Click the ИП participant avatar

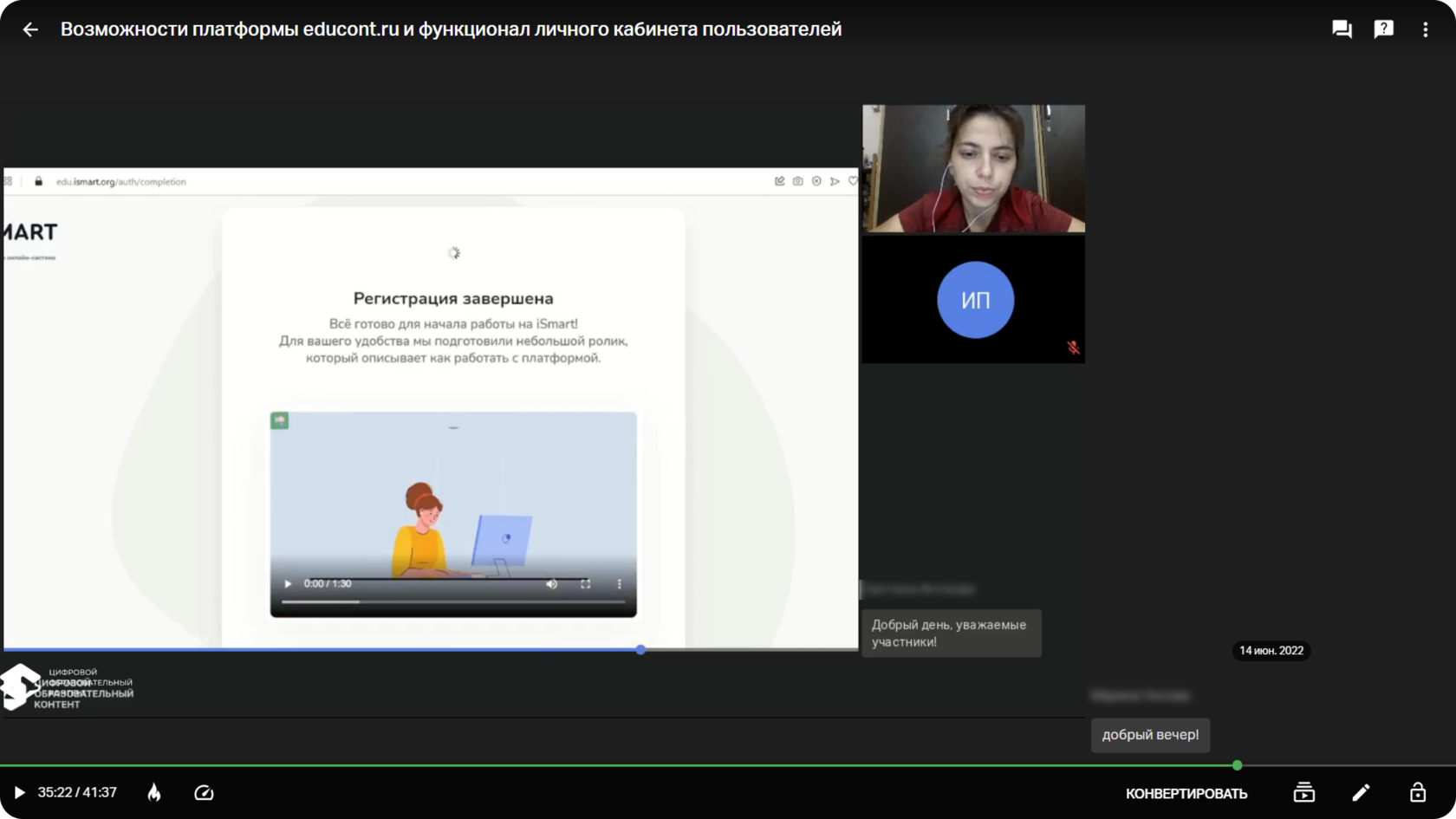click(x=975, y=300)
